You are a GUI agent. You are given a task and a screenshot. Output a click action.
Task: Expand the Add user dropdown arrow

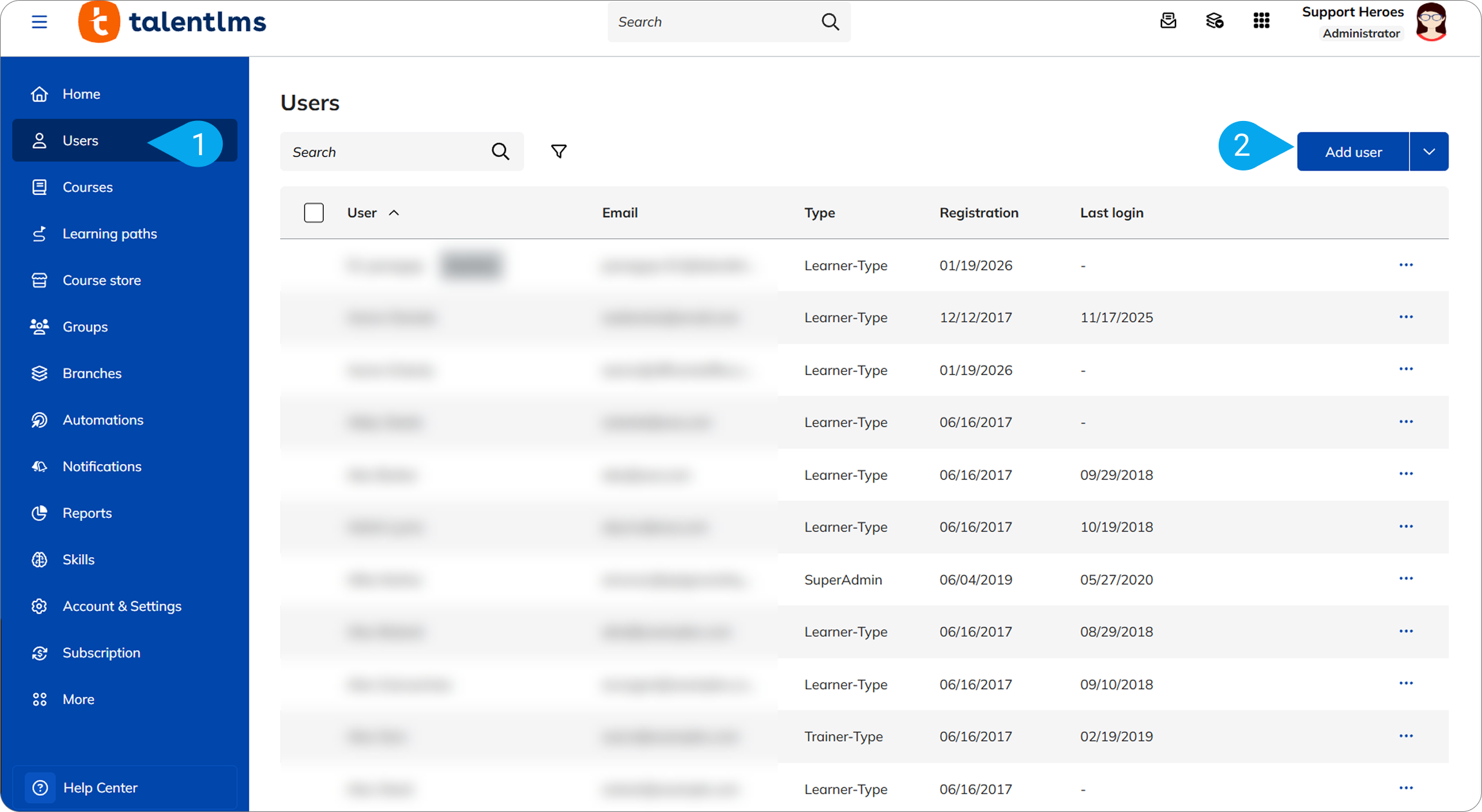pos(1429,152)
